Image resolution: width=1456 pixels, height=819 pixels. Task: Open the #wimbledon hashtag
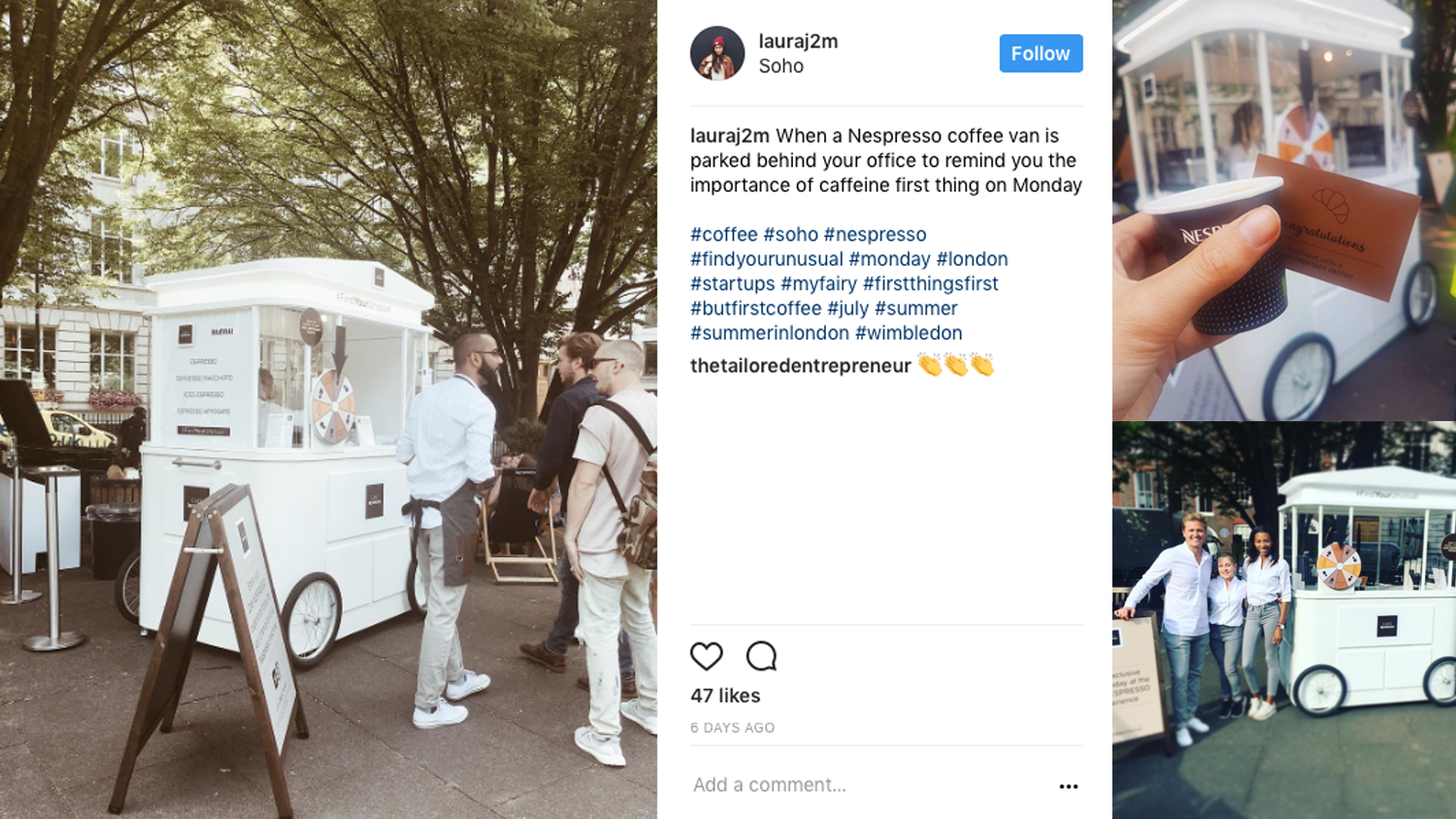[909, 333]
